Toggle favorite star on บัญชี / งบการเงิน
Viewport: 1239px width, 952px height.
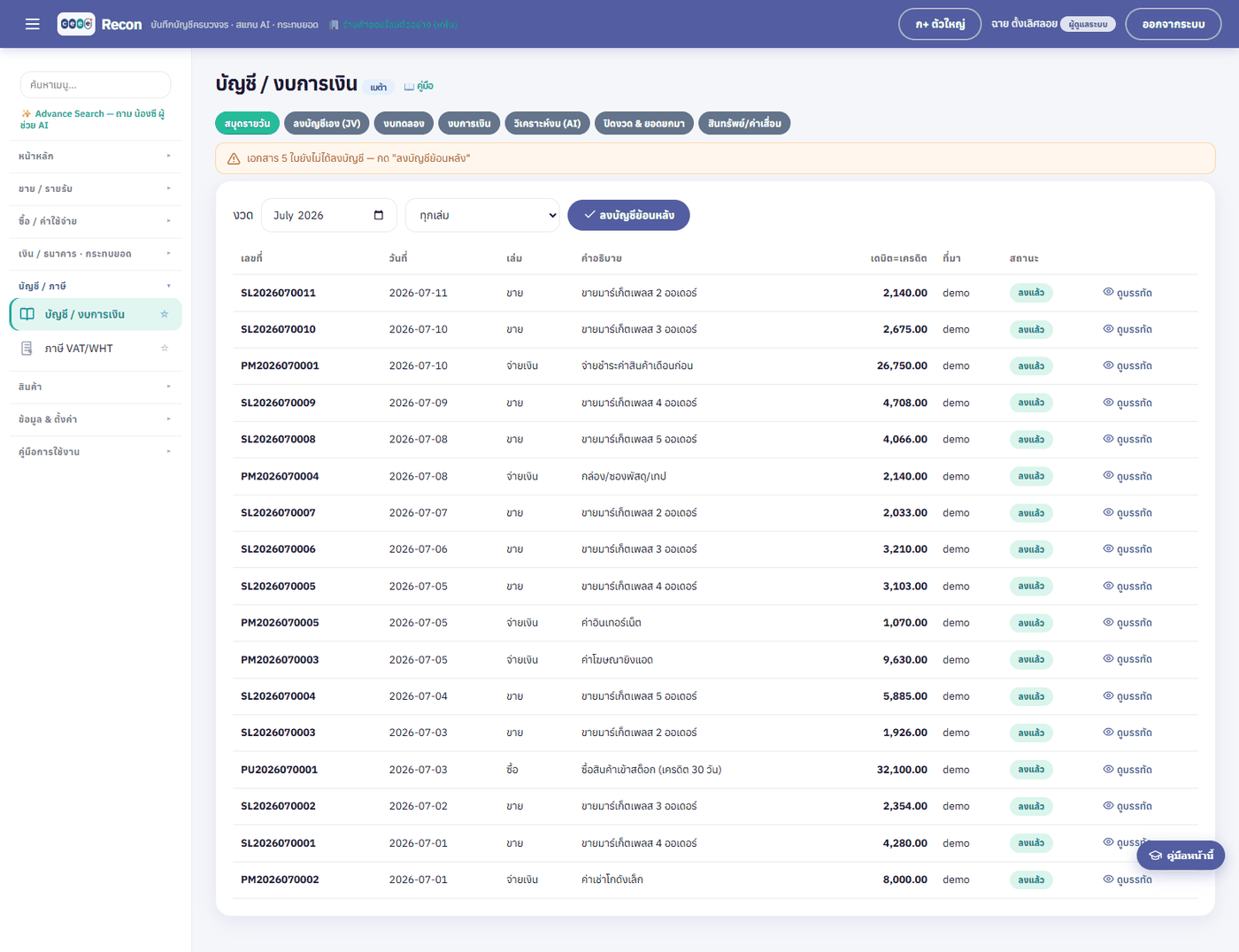click(x=164, y=314)
